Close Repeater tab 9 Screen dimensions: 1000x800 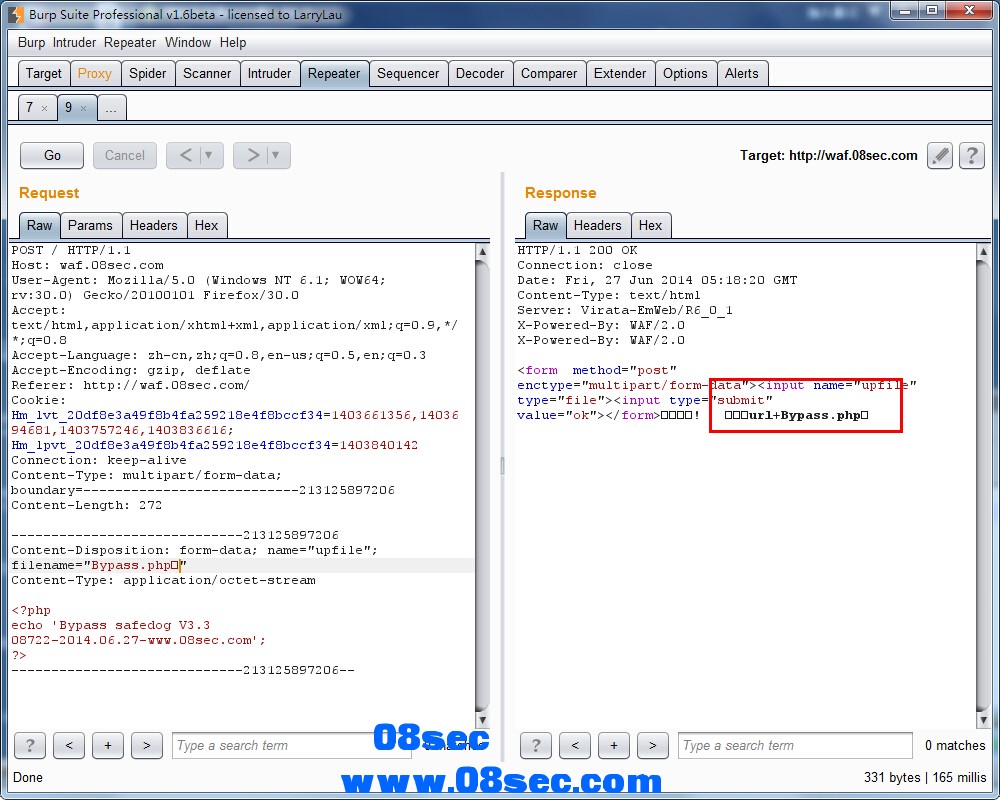(x=83, y=108)
